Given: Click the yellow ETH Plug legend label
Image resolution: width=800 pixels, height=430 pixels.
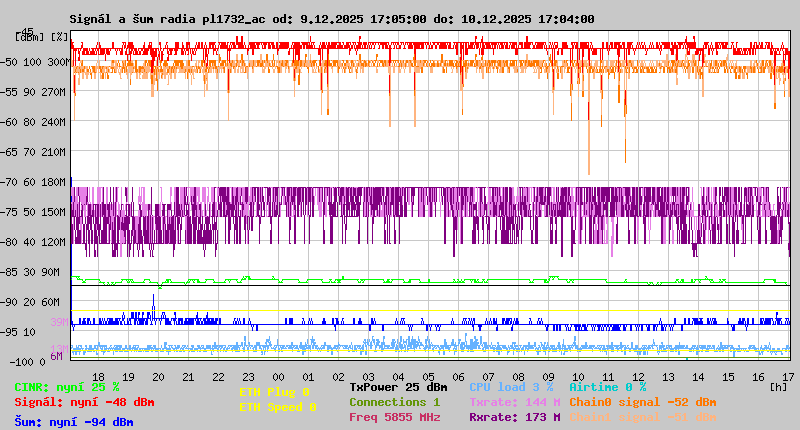Looking at the screenshot, I should pos(274,392).
